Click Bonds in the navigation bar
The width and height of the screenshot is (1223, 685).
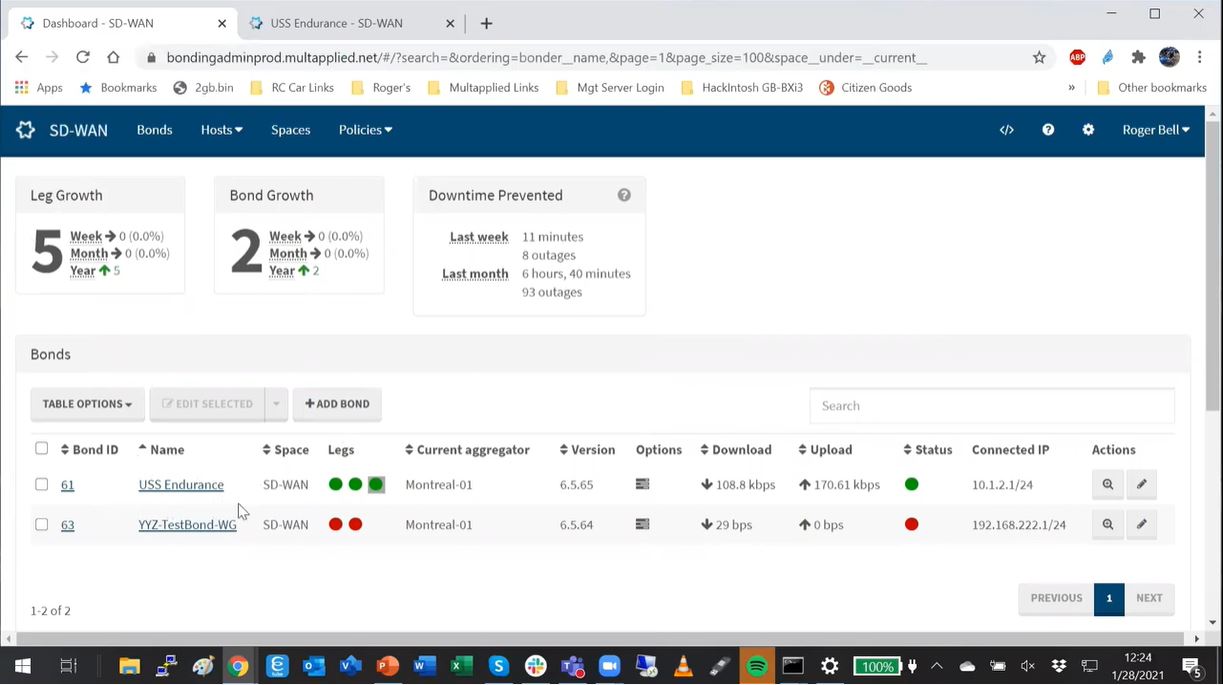pyautogui.click(x=154, y=130)
